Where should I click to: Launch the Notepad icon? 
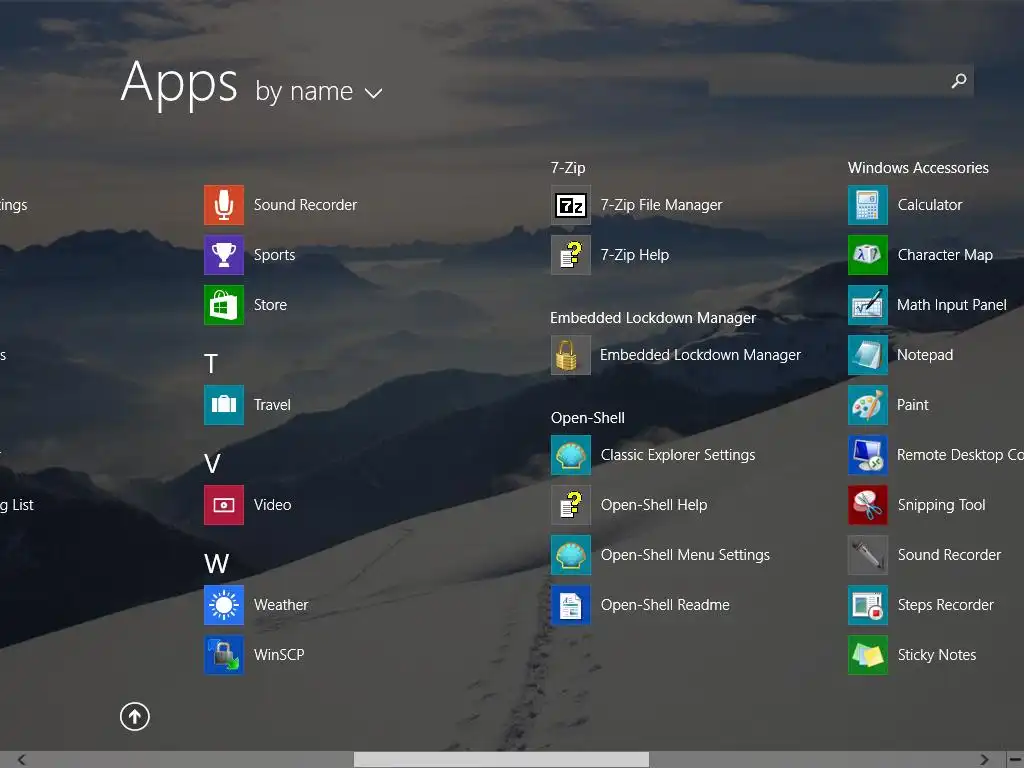tap(867, 355)
